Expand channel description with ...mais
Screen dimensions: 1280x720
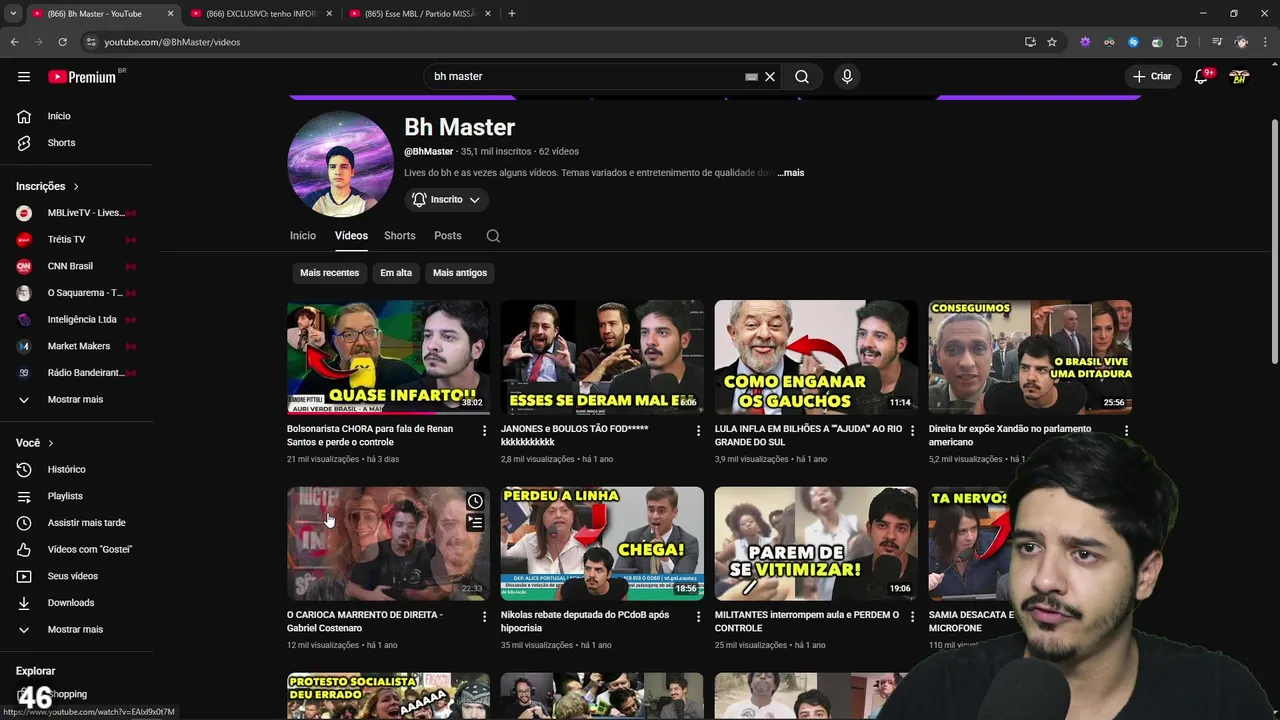click(791, 173)
